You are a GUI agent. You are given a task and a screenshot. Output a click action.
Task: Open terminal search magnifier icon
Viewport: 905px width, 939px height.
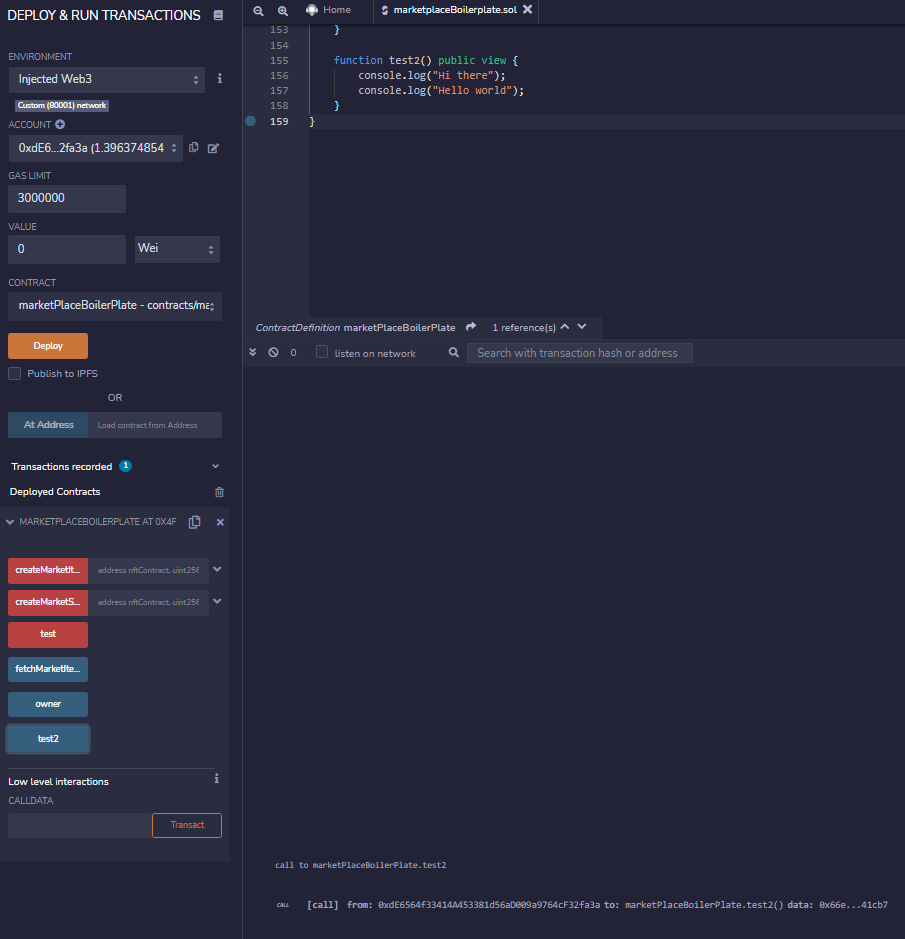tap(453, 352)
